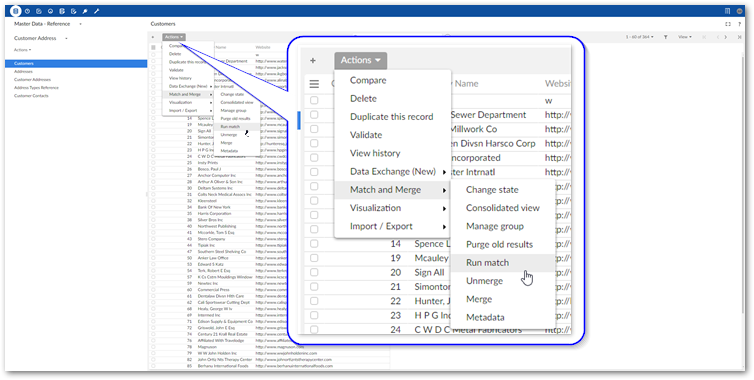The image size is (754, 380).
Task: Choose Consolidated view in the enlarged callout
Action: click(503, 208)
